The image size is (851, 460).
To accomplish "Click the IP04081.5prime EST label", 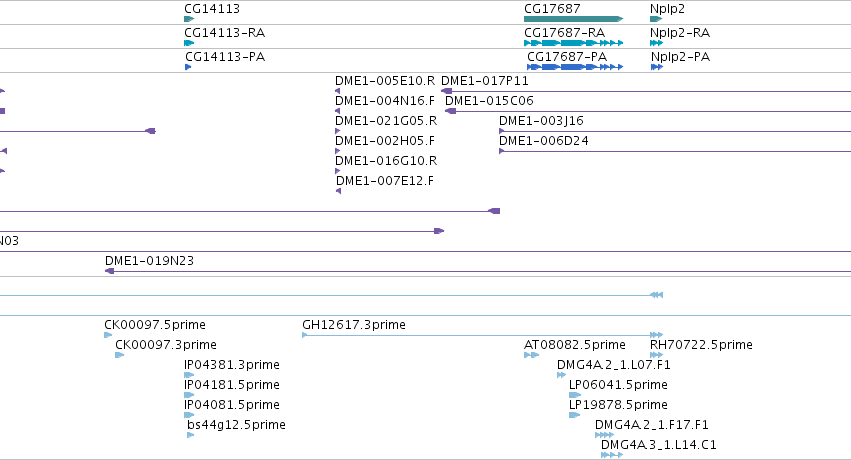I will [x=232, y=405].
